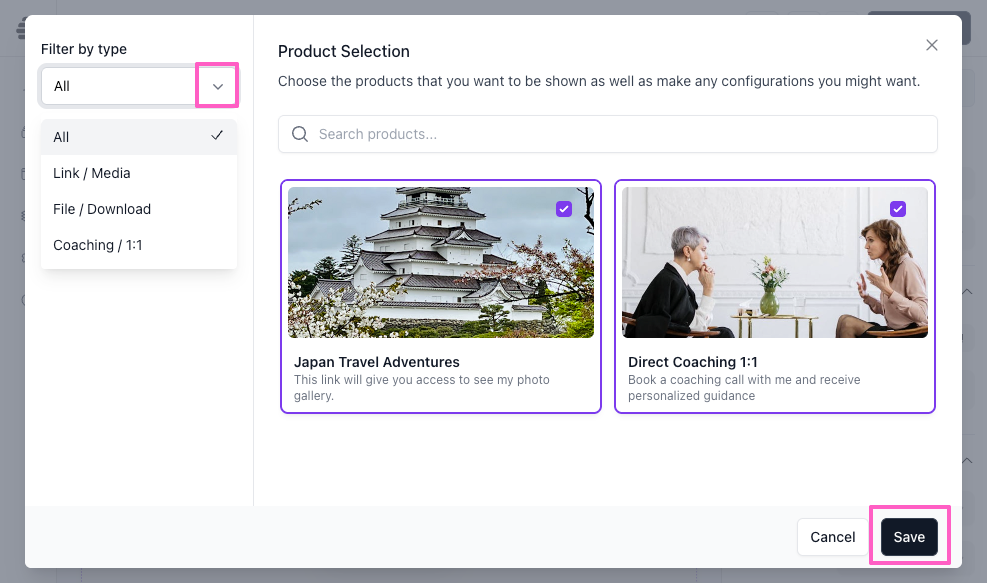Save the product selection
This screenshot has height=583, width=987.
tap(909, 537)
